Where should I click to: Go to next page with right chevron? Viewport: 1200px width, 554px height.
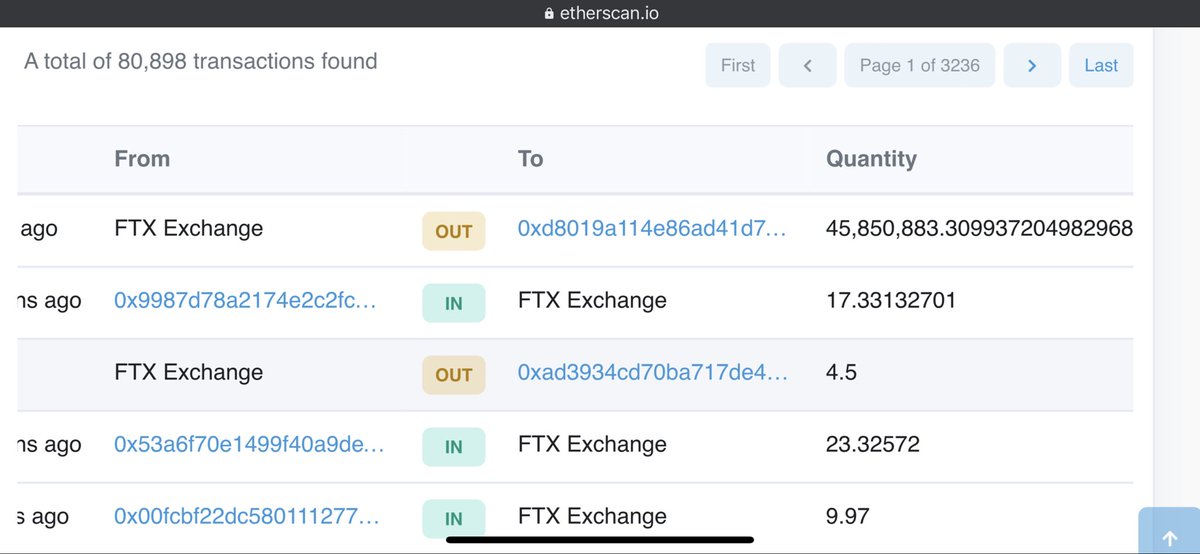click(x=1032, y=65)
